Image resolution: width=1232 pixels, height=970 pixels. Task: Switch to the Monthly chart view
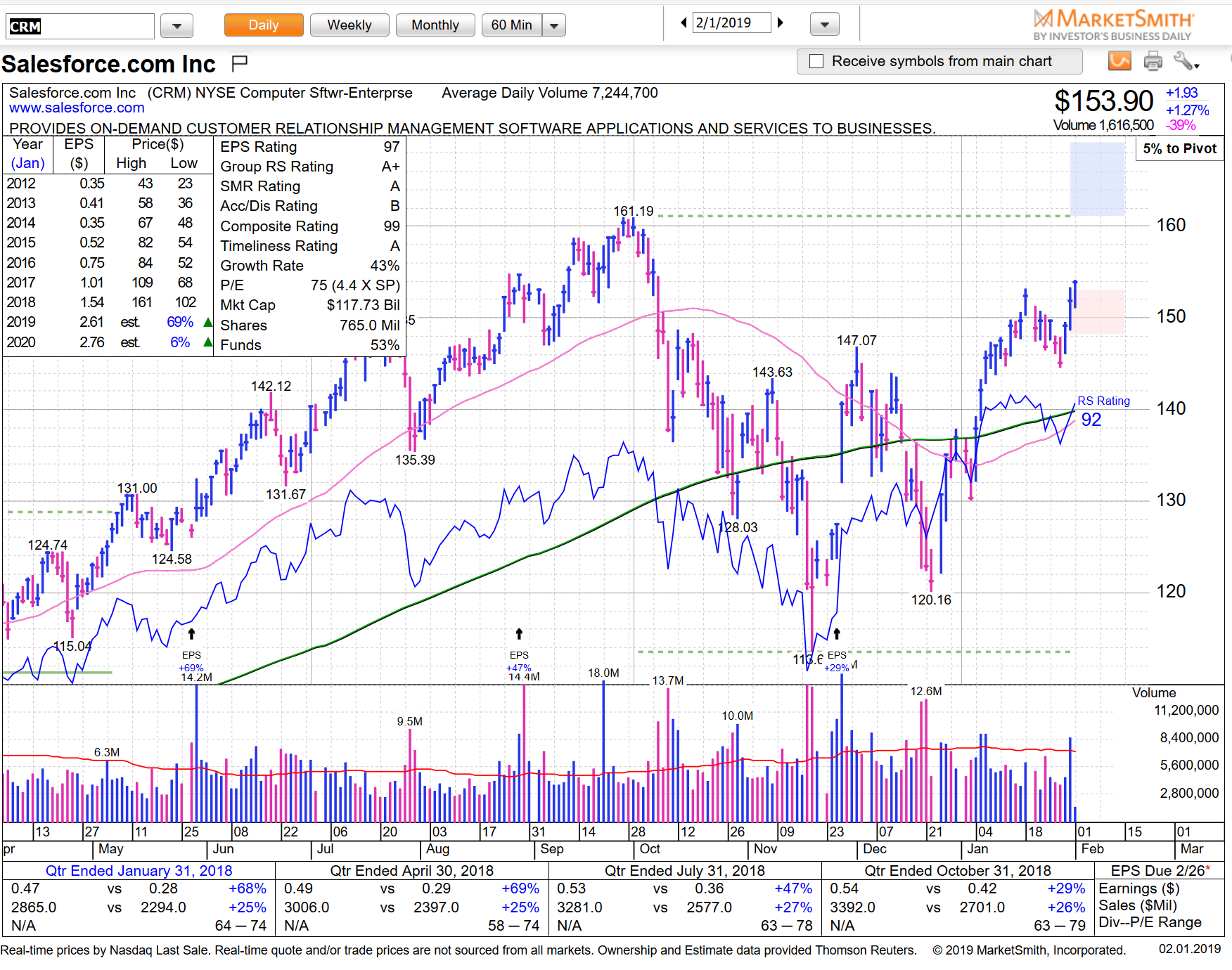435,25
